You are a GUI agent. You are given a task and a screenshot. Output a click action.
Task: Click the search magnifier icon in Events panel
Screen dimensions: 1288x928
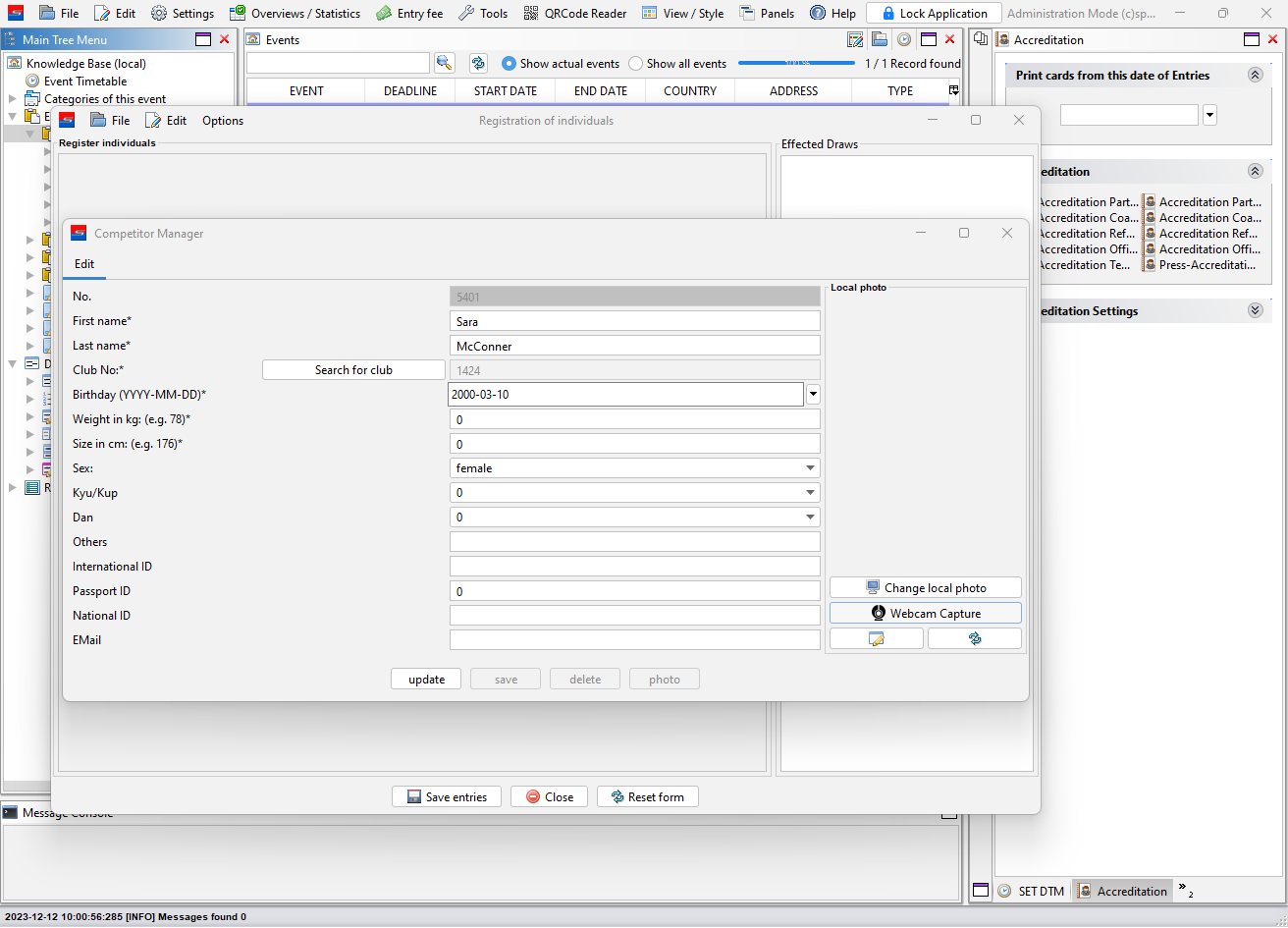[445, 63]
